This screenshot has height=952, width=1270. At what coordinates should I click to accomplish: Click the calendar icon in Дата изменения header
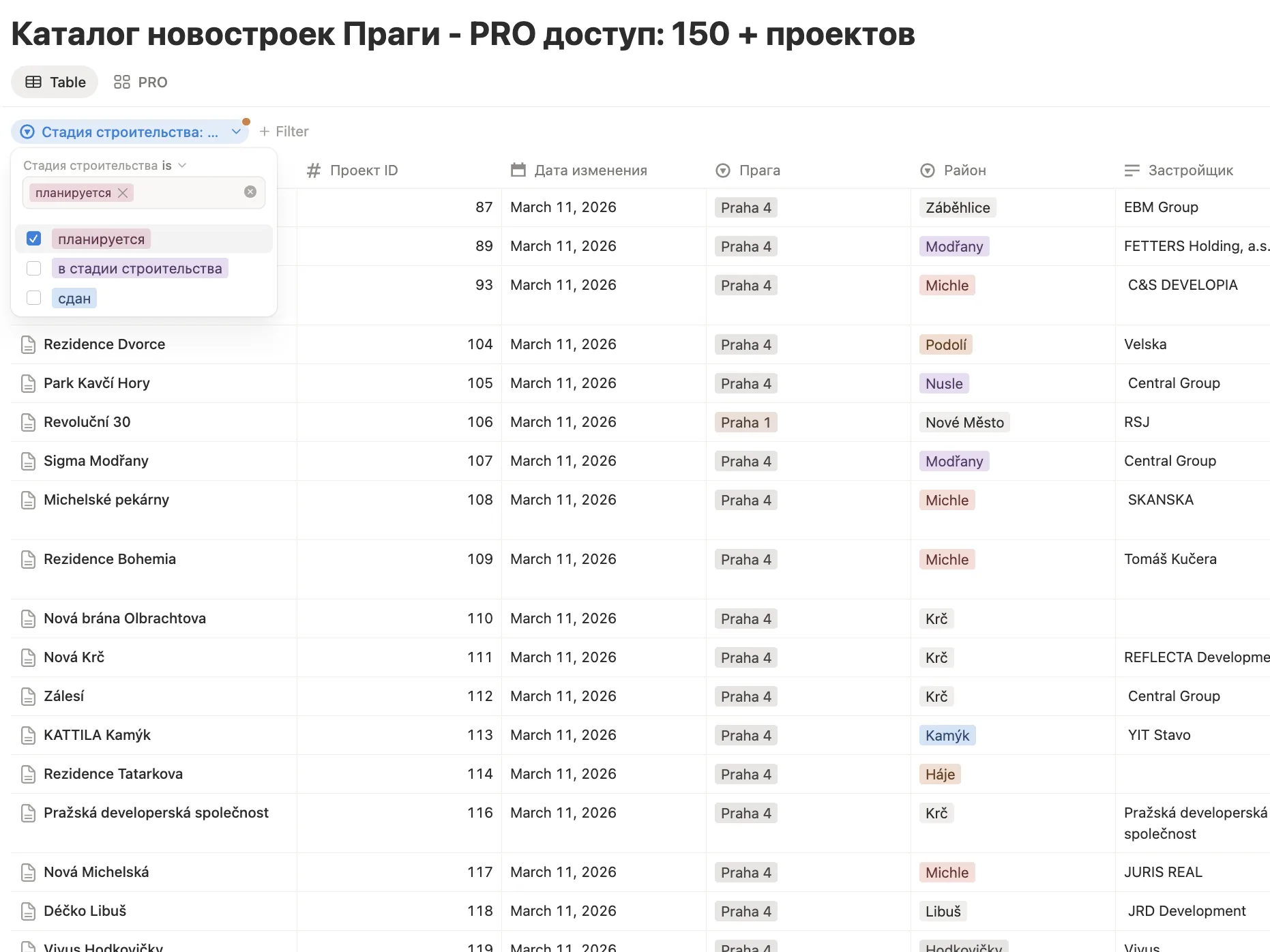[518, 170]
